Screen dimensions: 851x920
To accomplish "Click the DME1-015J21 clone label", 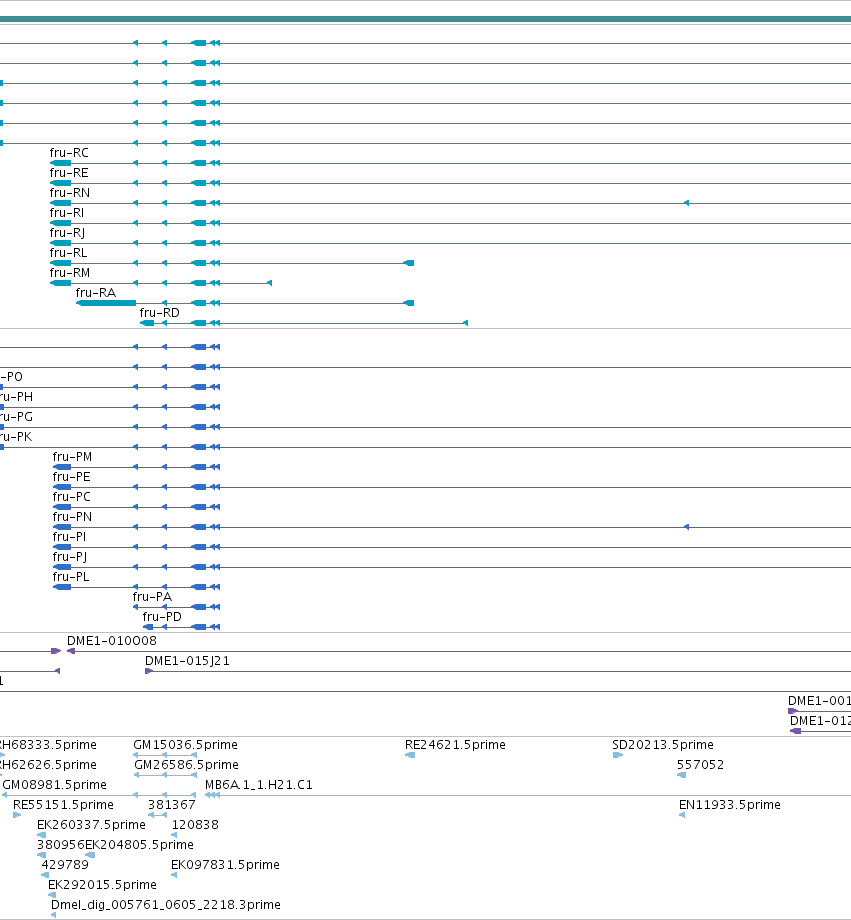I will (187, 661).
